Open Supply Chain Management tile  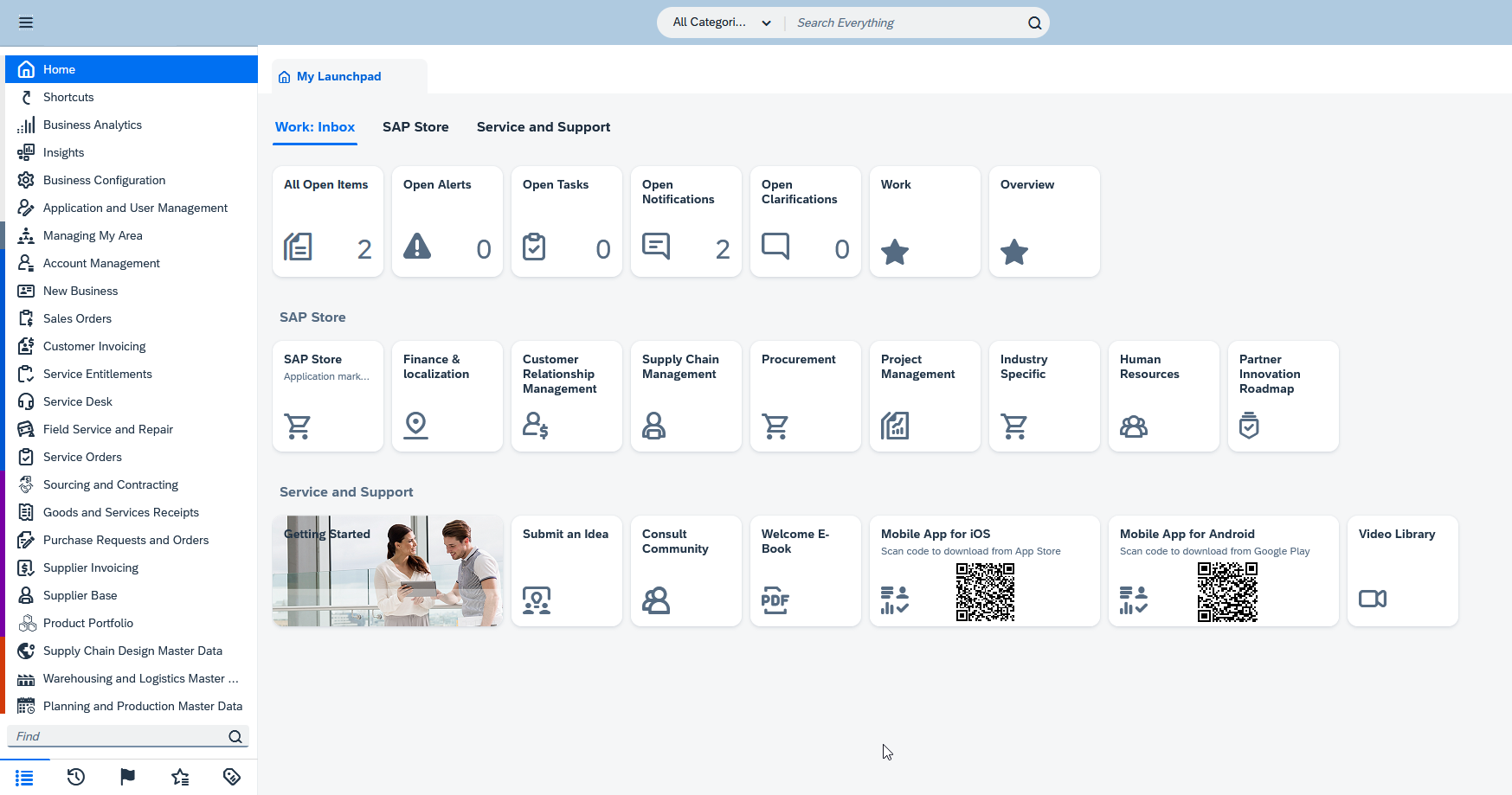coord(686,396)
